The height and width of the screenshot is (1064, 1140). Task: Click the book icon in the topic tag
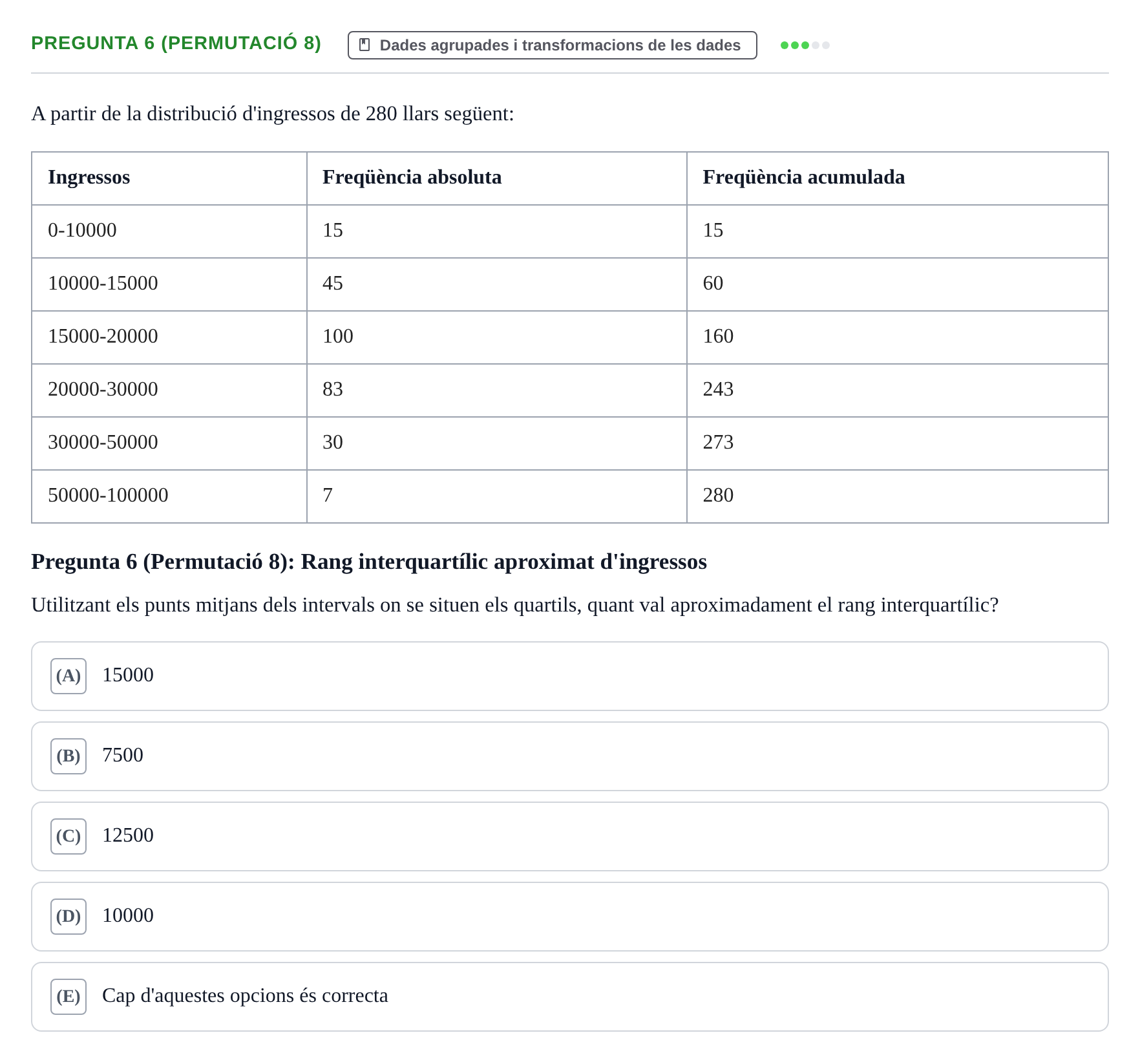pyautogui.click(x=364, y=45)
